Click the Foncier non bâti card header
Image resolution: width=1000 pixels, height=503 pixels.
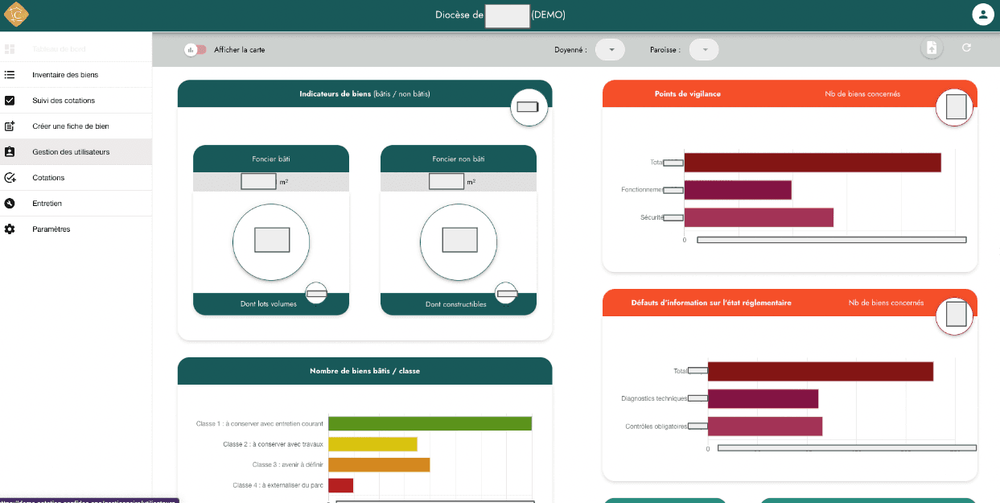tap(459, 159)
